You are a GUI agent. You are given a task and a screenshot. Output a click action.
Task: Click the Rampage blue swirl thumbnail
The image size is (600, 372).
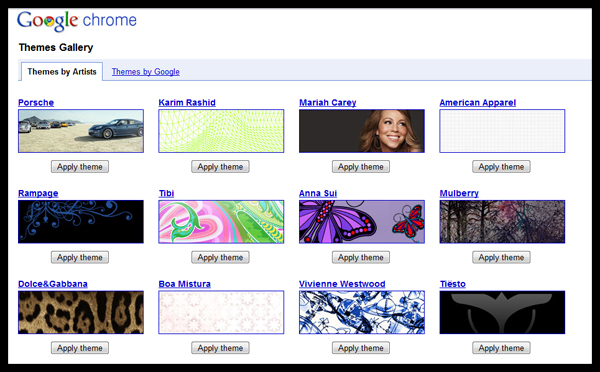coord(81,222)
